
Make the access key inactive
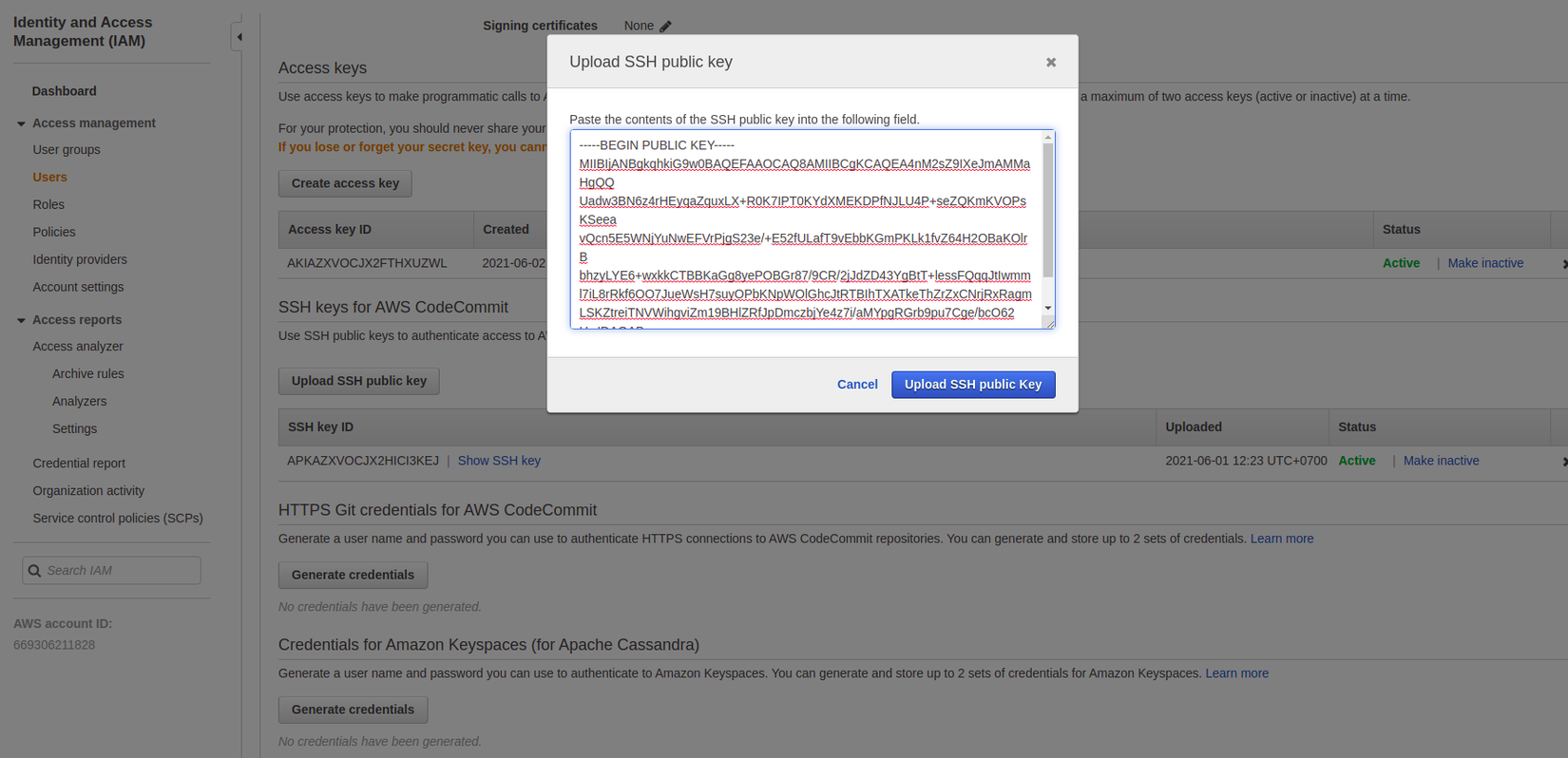tap(1485, 263)
